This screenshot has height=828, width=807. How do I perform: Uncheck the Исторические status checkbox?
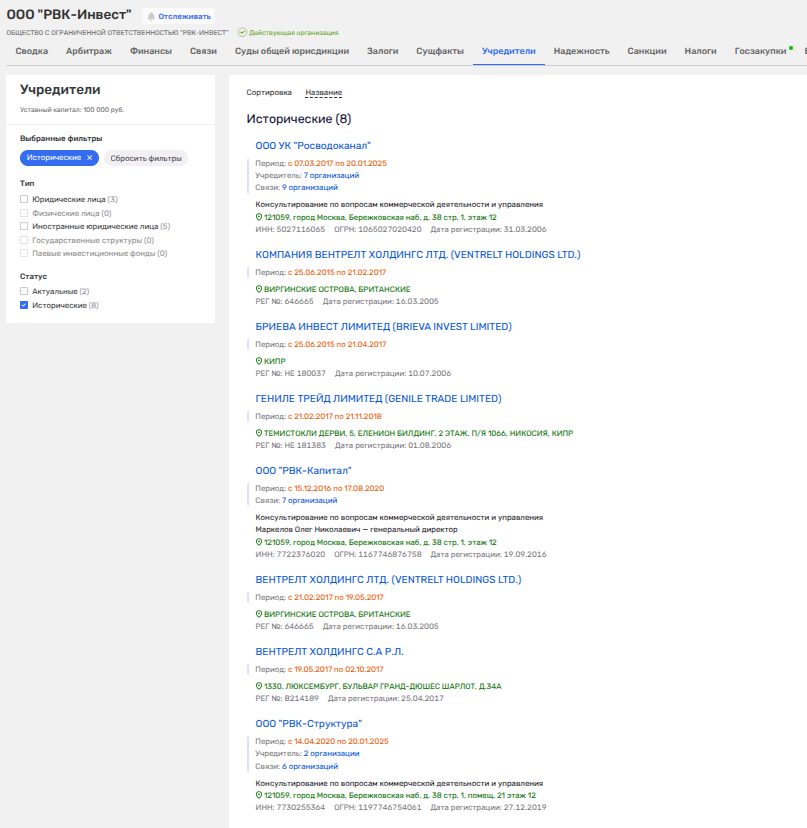24,305
